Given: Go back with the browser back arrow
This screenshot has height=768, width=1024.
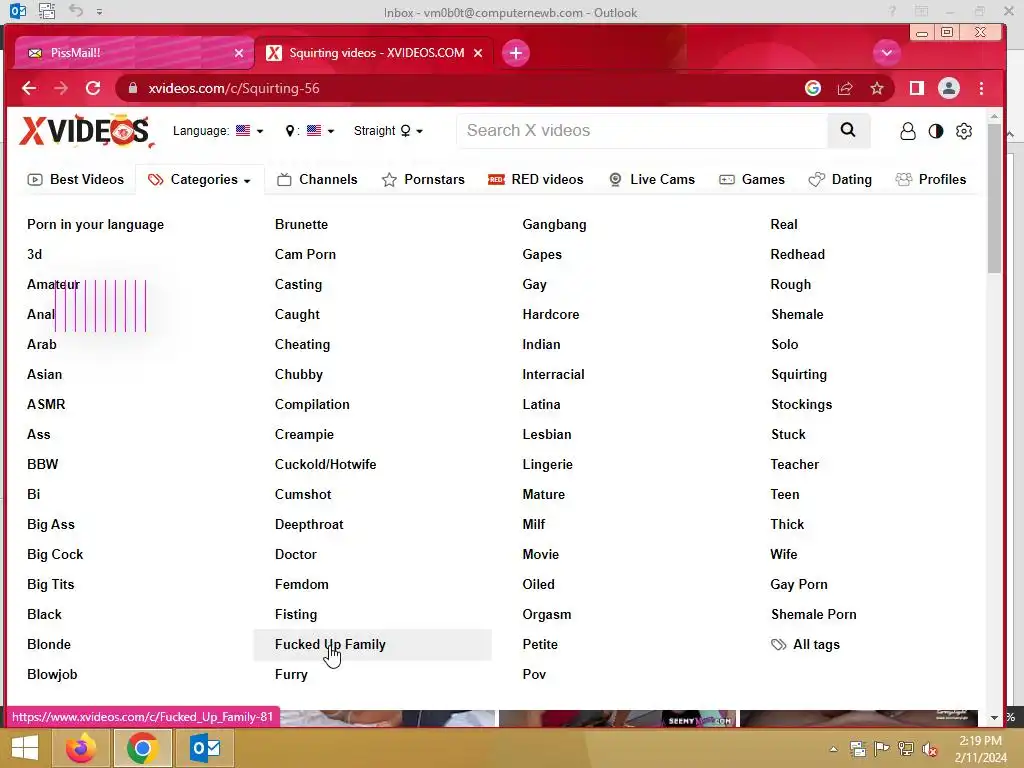Looking at the screenshot, I should click(29, 88).
